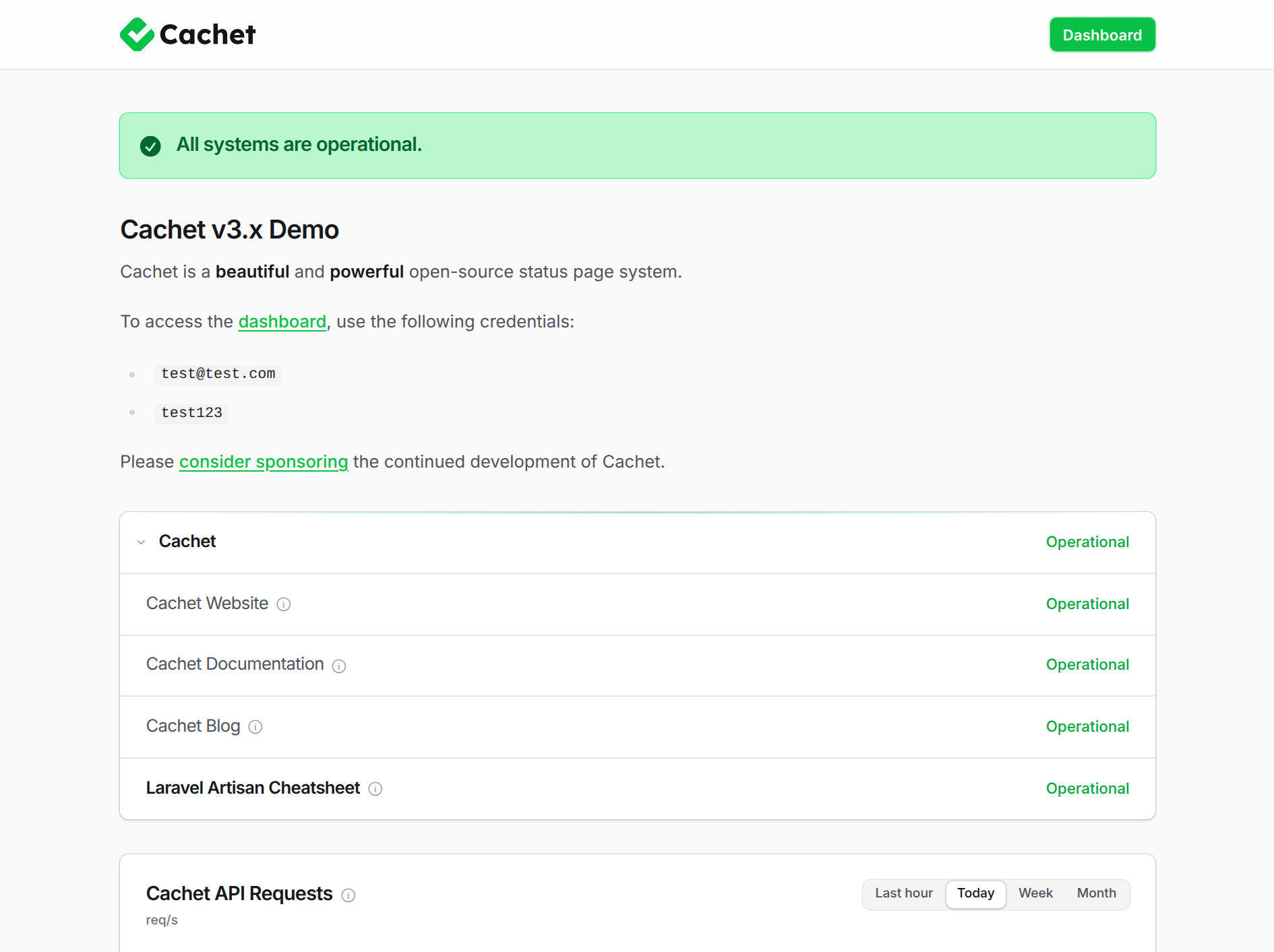
Task: Click the Cachet Documentation component name
Action: (235, 664)
